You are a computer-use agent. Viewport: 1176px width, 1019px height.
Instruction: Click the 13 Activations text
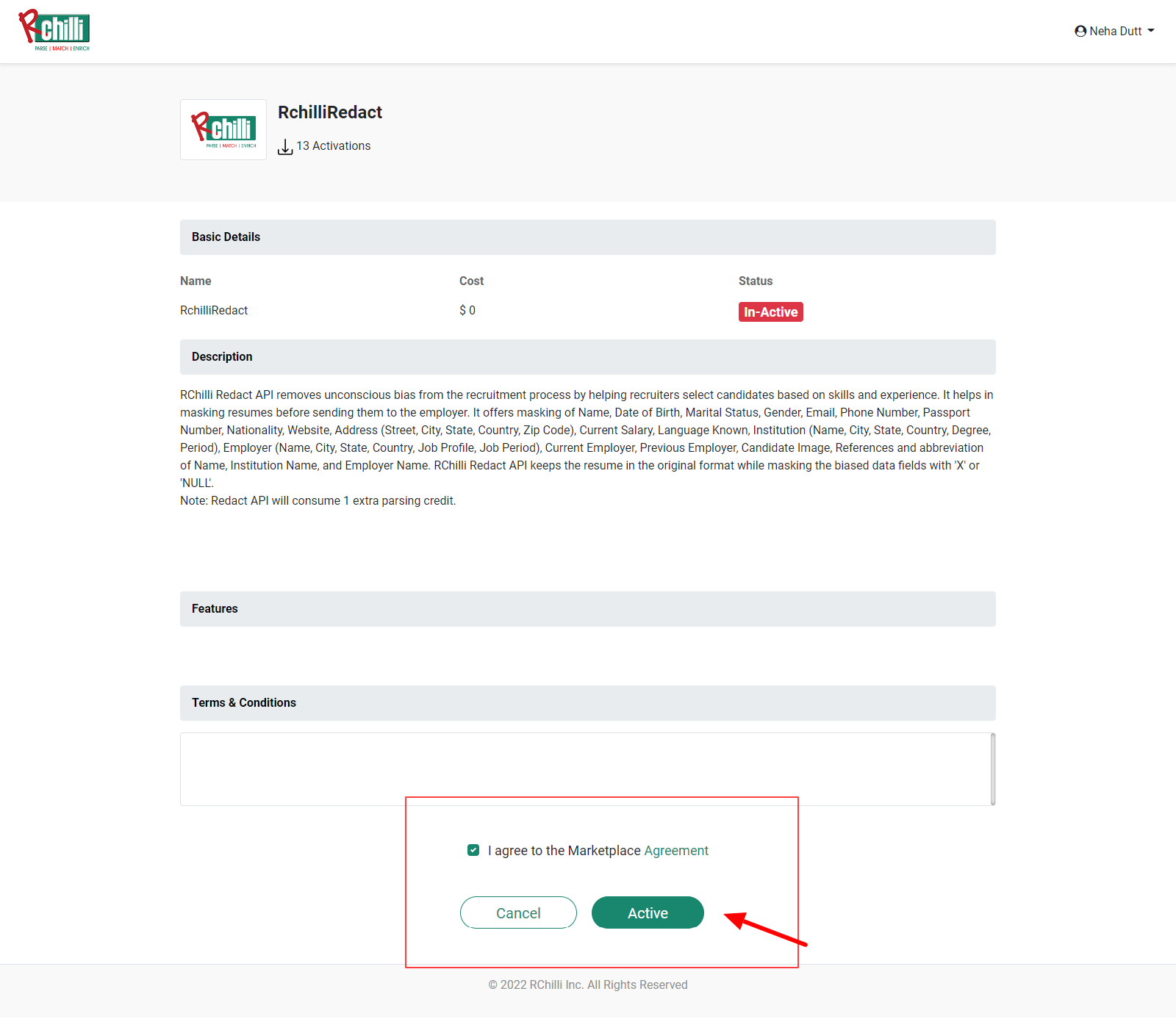point(334,146)
